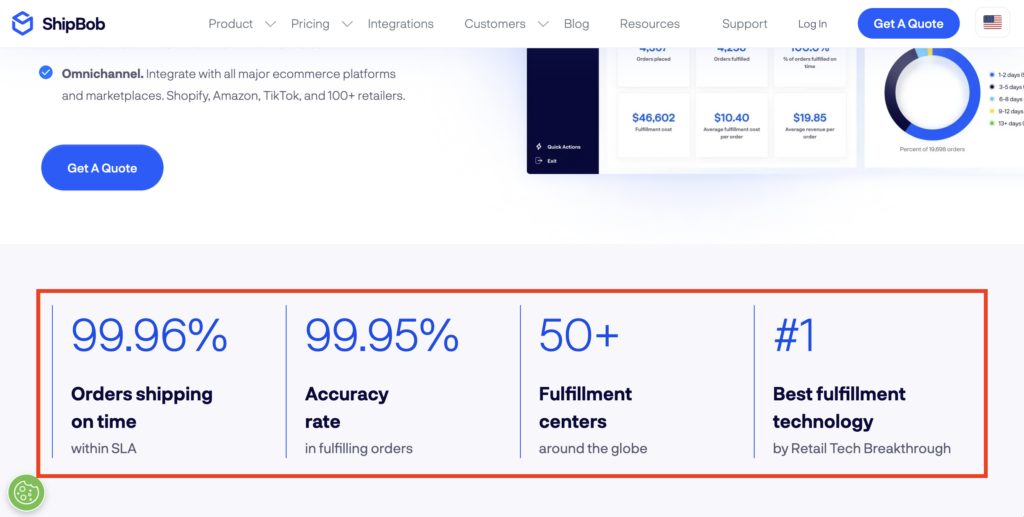Screen dimensions: 1024x517
Task: Open the US flag region selector
Action: [992, 23]
